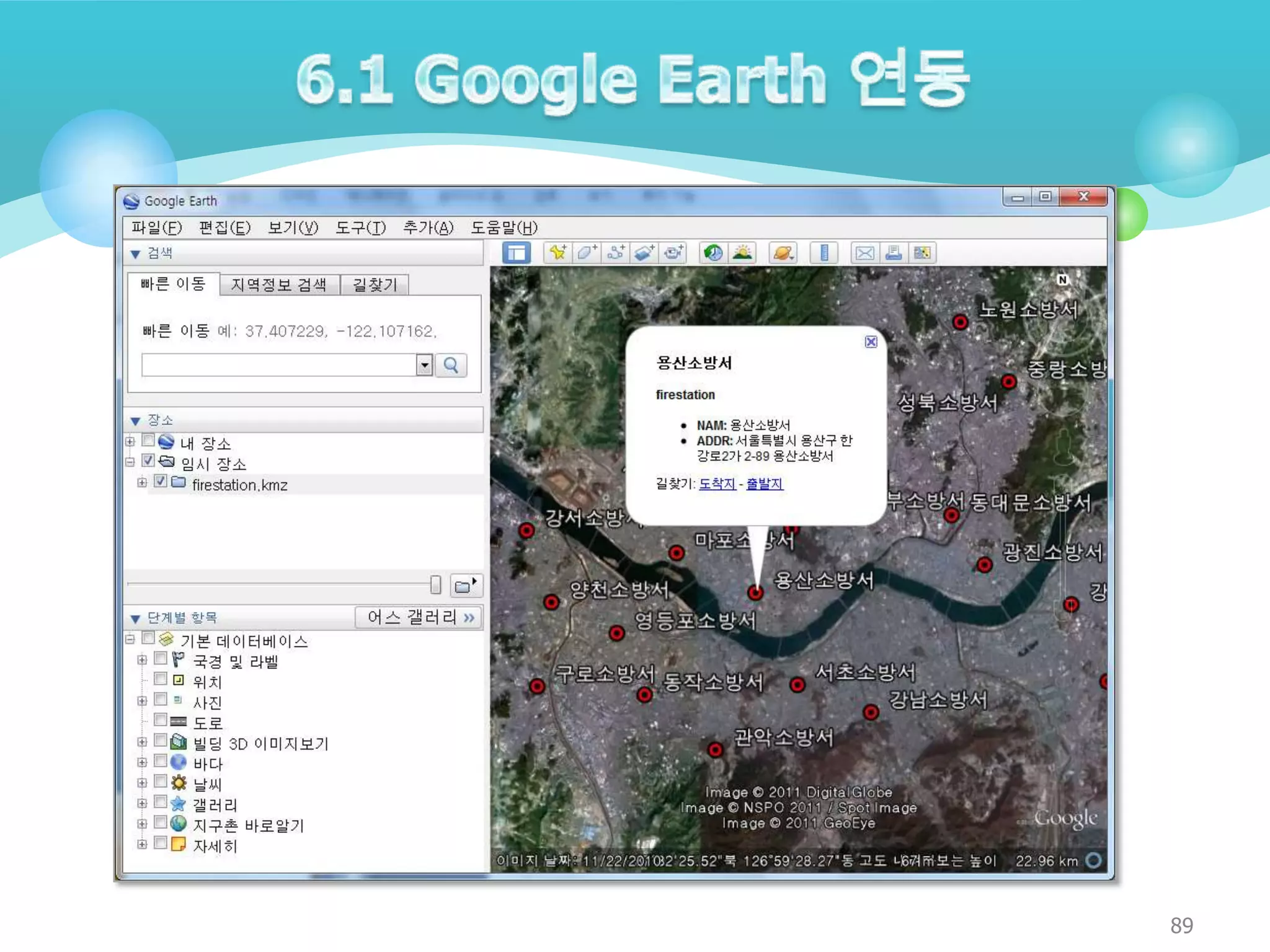Toggle the sidebar panel button
Screen dimensions: 1270x952
coord(516,253)
